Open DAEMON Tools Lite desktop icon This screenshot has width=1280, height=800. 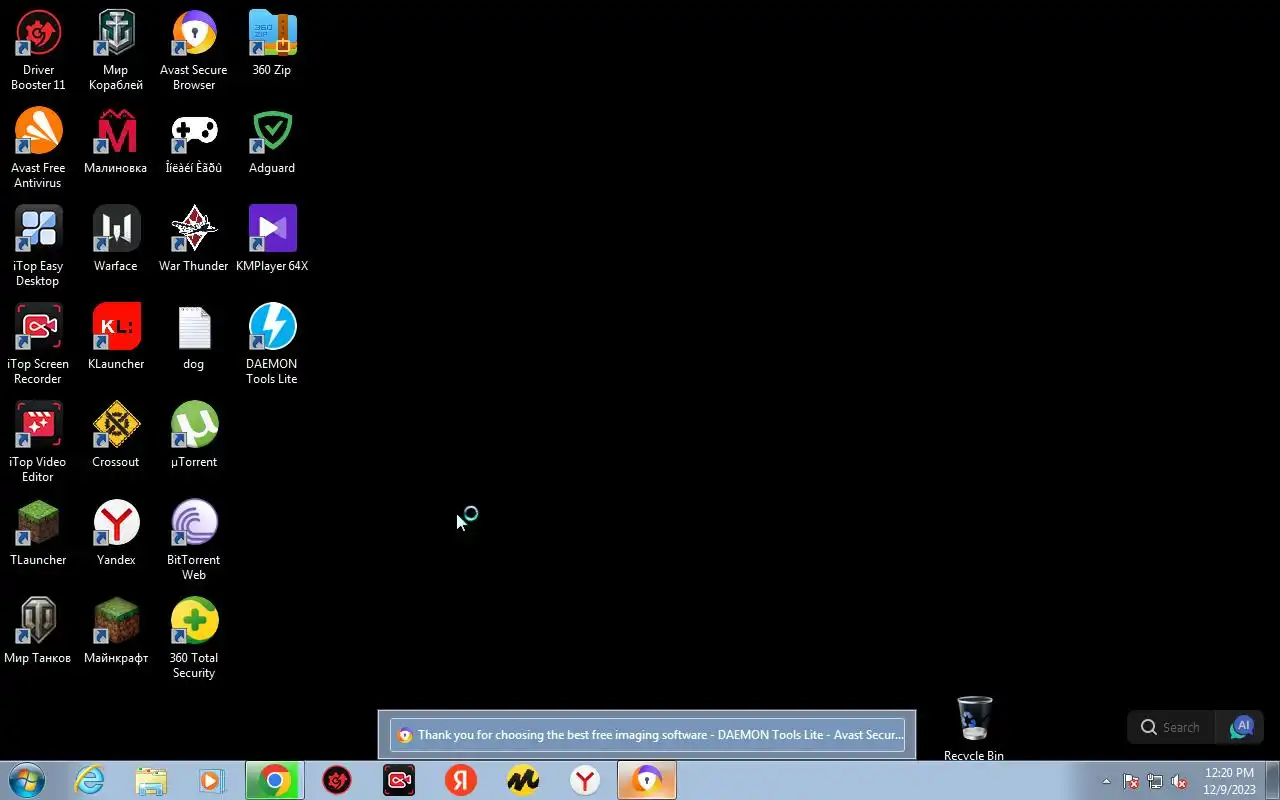272,344
